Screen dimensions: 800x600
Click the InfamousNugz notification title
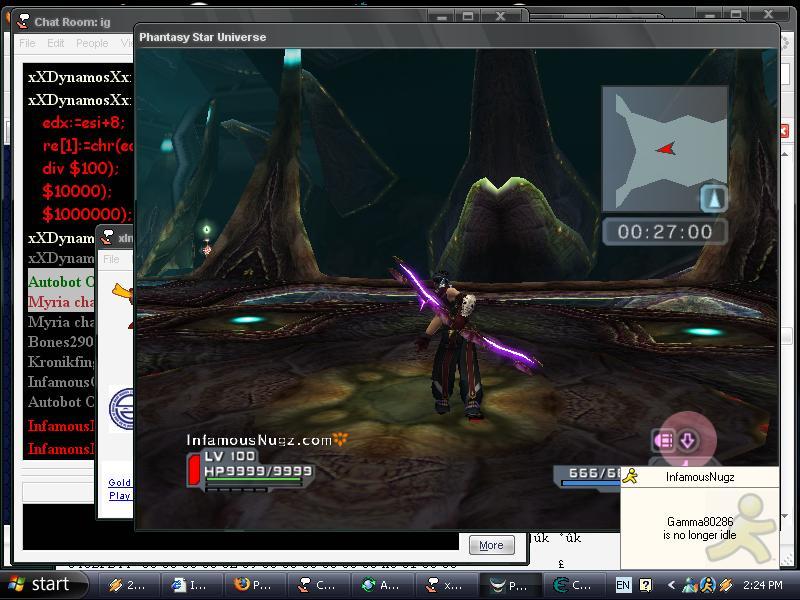[x=700, y=477]
